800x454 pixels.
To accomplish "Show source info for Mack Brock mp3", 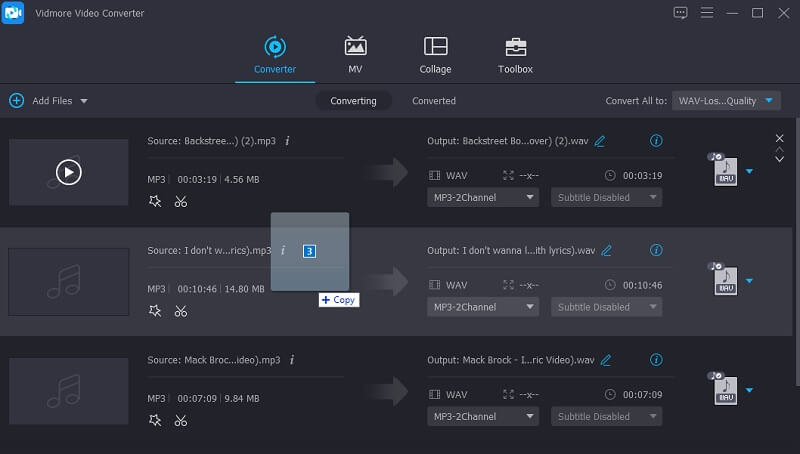I will point(290,359).
